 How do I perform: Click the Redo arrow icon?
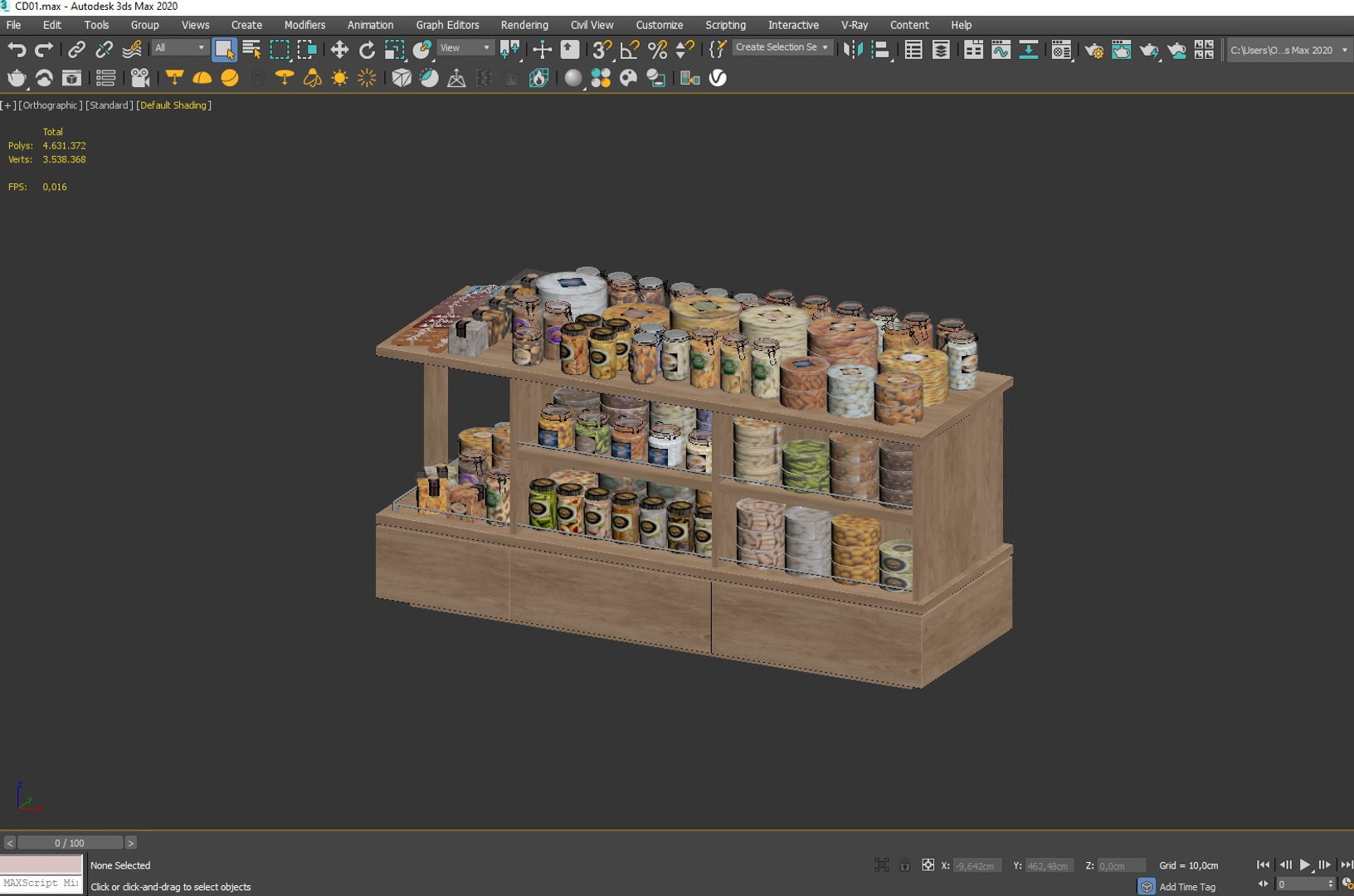[44, 50]
